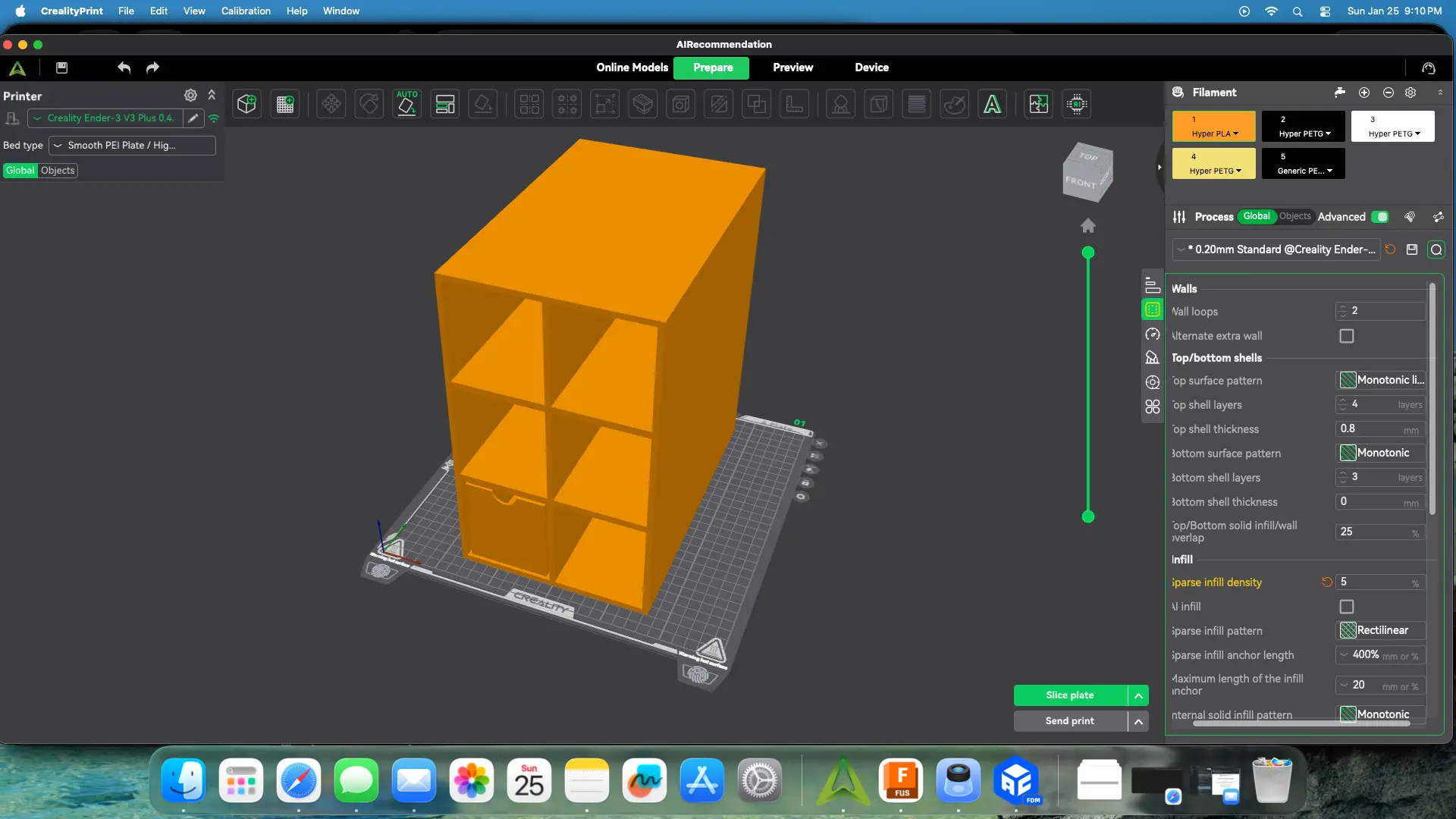This screenshot has width=1456, height=819.
Task: Select the Scale tool icon
Action: (605, 104)
